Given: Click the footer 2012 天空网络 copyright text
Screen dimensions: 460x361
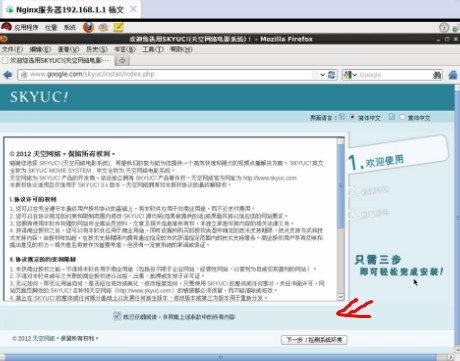Looking at the screenshot, I should point(55,338).
